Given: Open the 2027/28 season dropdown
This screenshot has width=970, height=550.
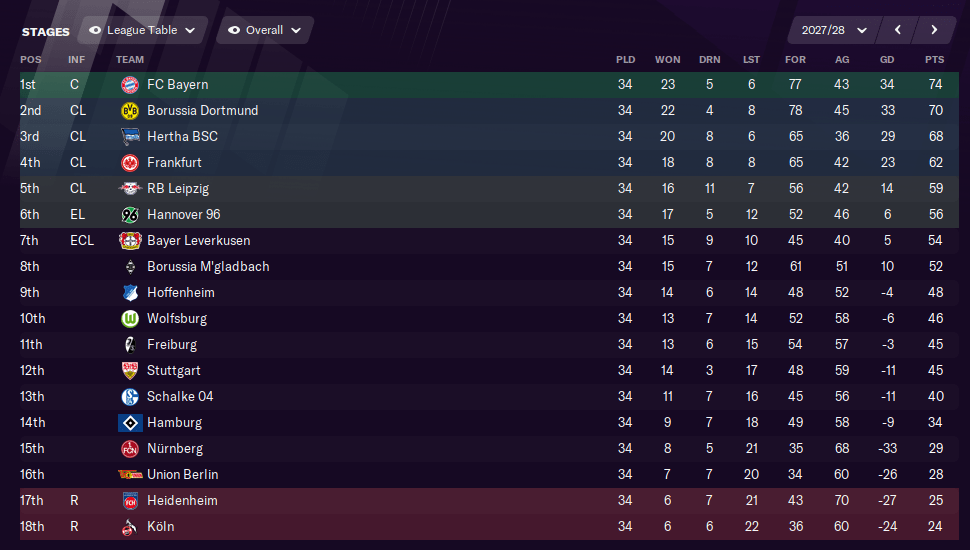Looking at the screenshot, I should (833, 30).
